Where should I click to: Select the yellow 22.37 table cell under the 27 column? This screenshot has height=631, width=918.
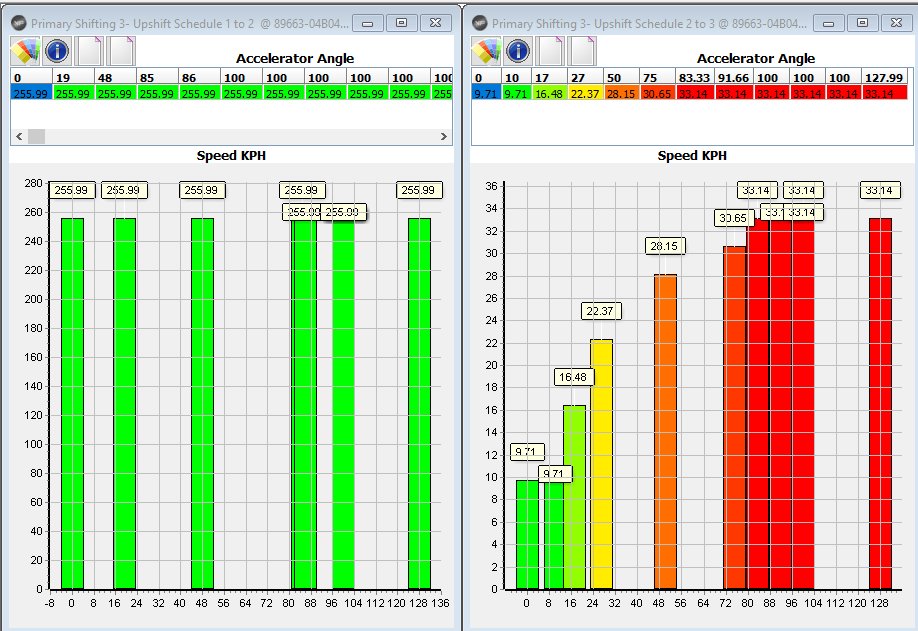pyautogui.click(x=585, y=93)
